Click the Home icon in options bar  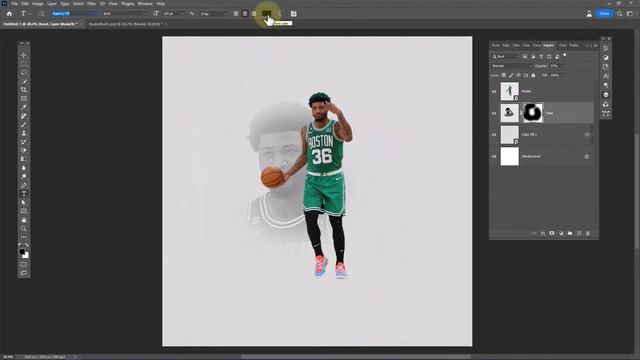[x=9, y=13]
